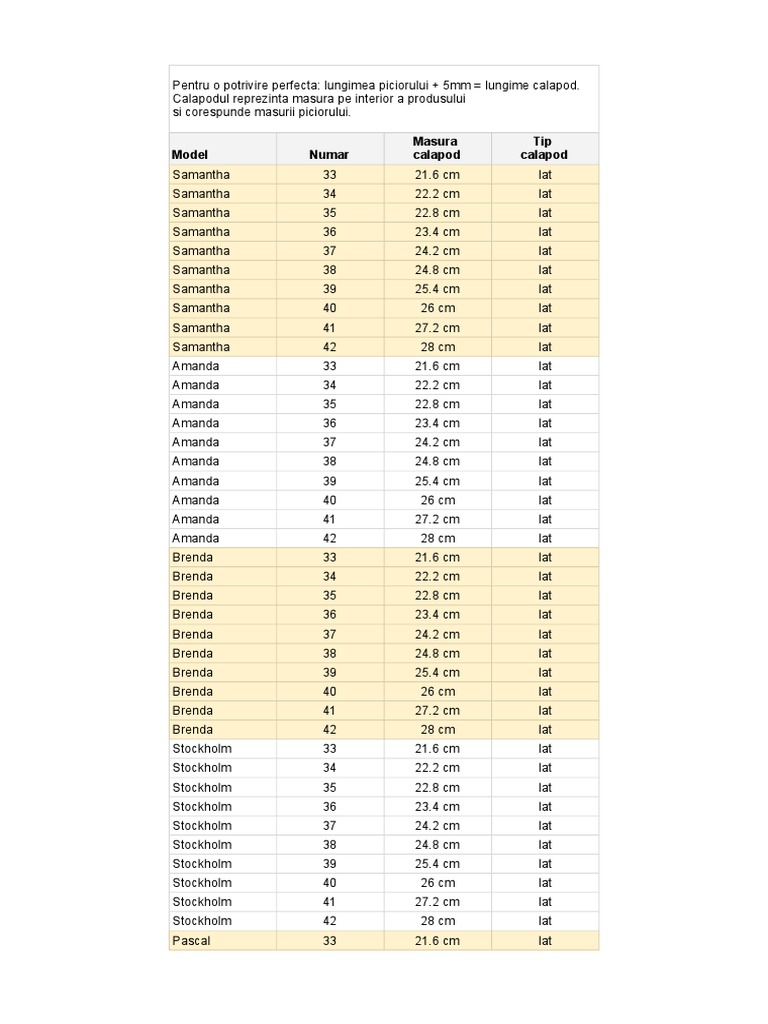Click the Samantha 27.2 cm measurement cell

tap(438, 328)
